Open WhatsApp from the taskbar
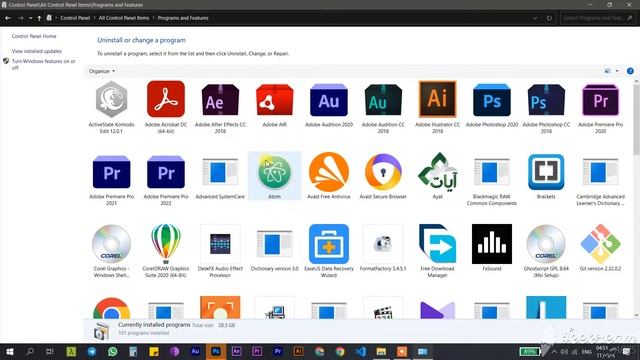The image size is (640, 360). pyautogui.click(x=113, y=351)
